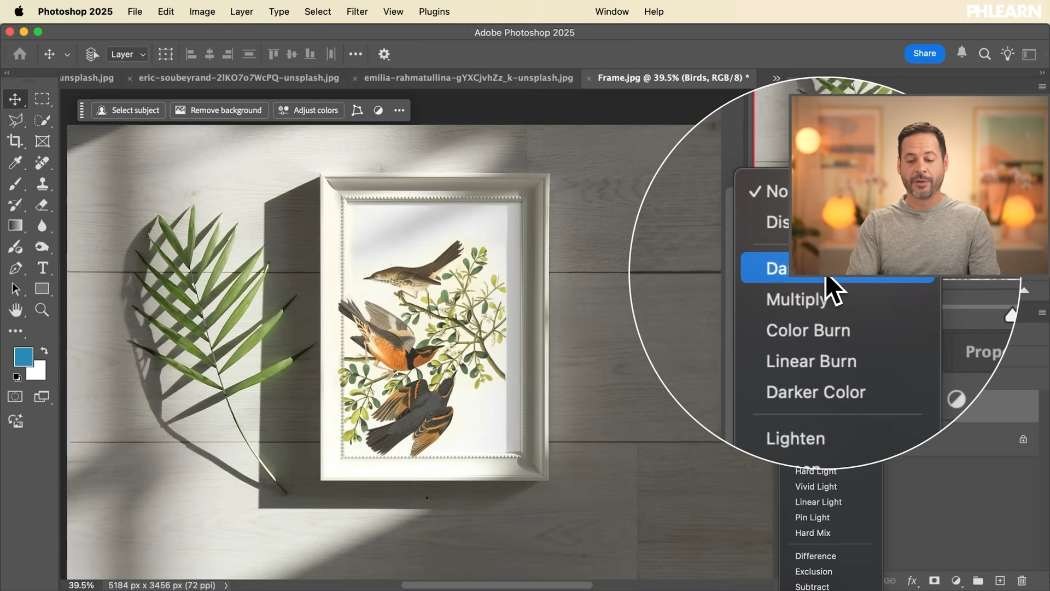Select the Eraser tool
The image size is (1050, 591).
click(42, 205)
